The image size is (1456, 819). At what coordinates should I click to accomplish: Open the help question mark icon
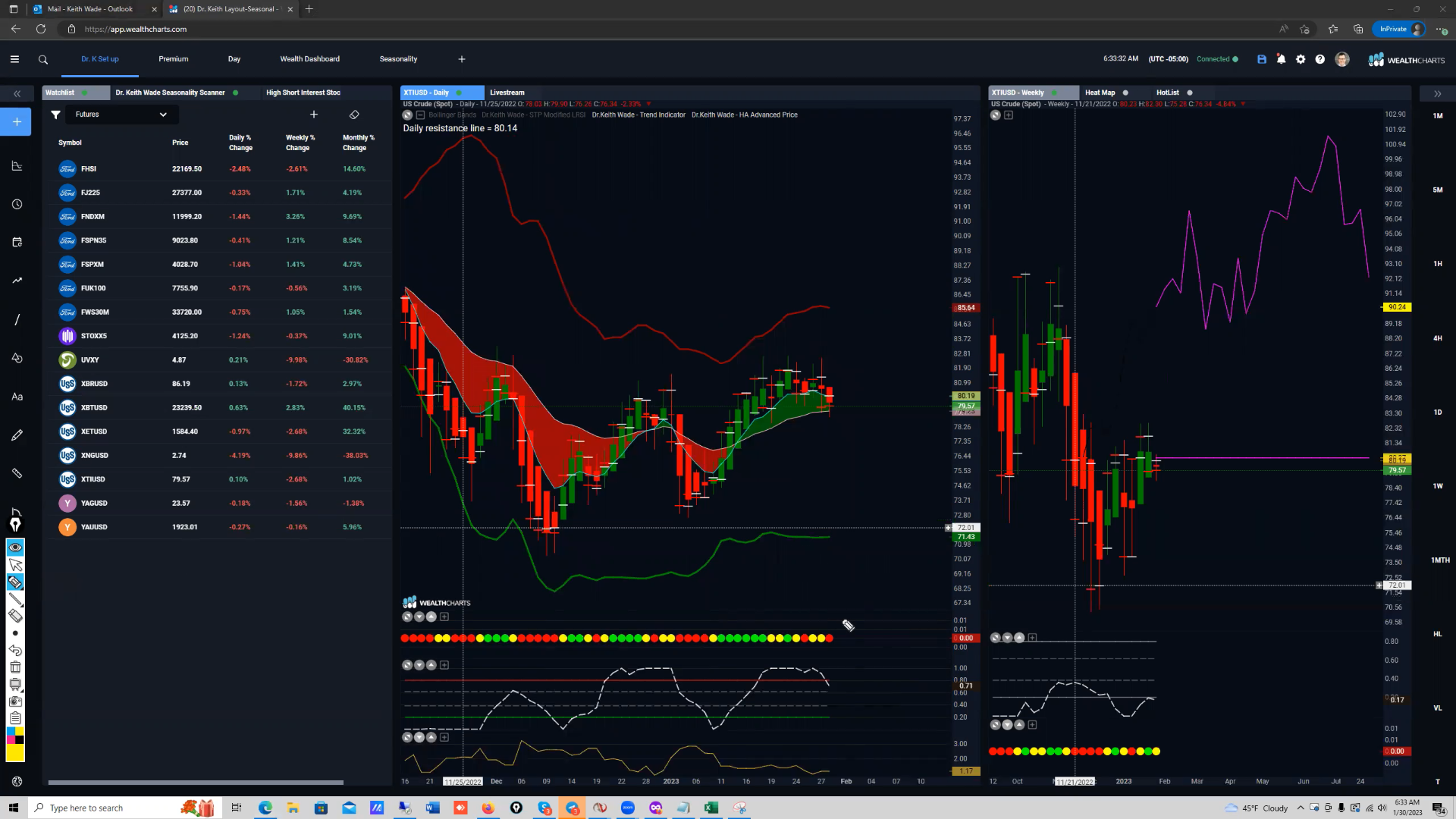tap(1320, 59)
